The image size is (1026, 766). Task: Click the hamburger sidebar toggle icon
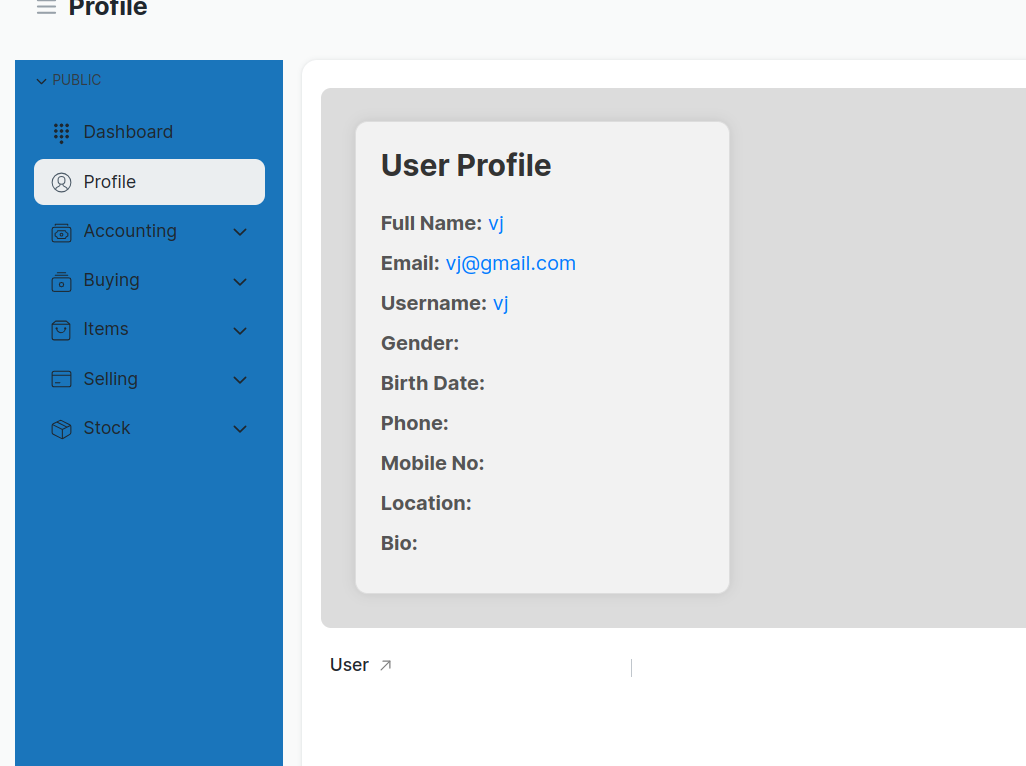[46, 8]
